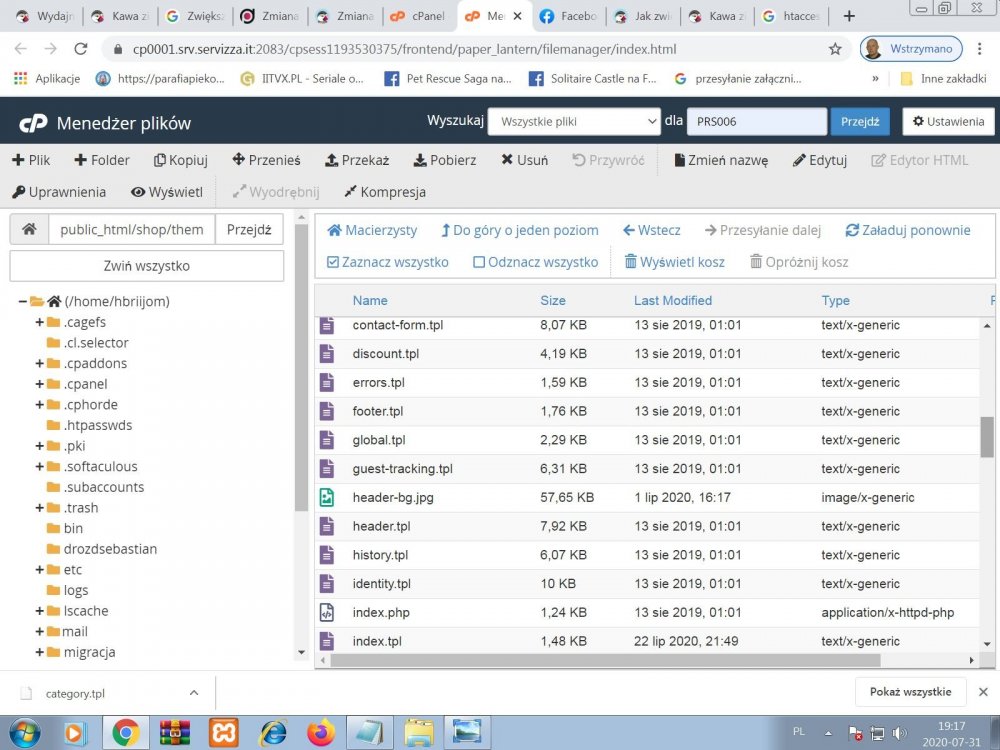
Task: Click Przejdź next to path field
Action: tap(249, 230)
